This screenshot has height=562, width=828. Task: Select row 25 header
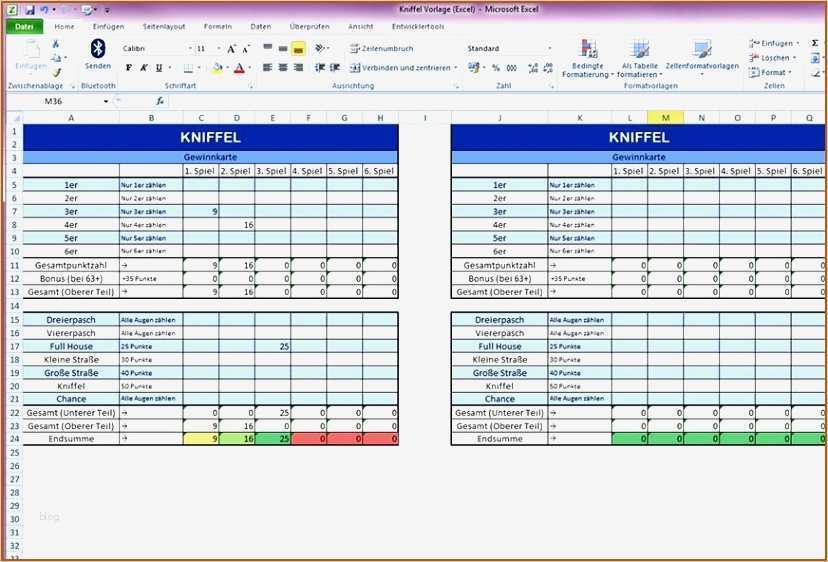[x=14, y=453]
